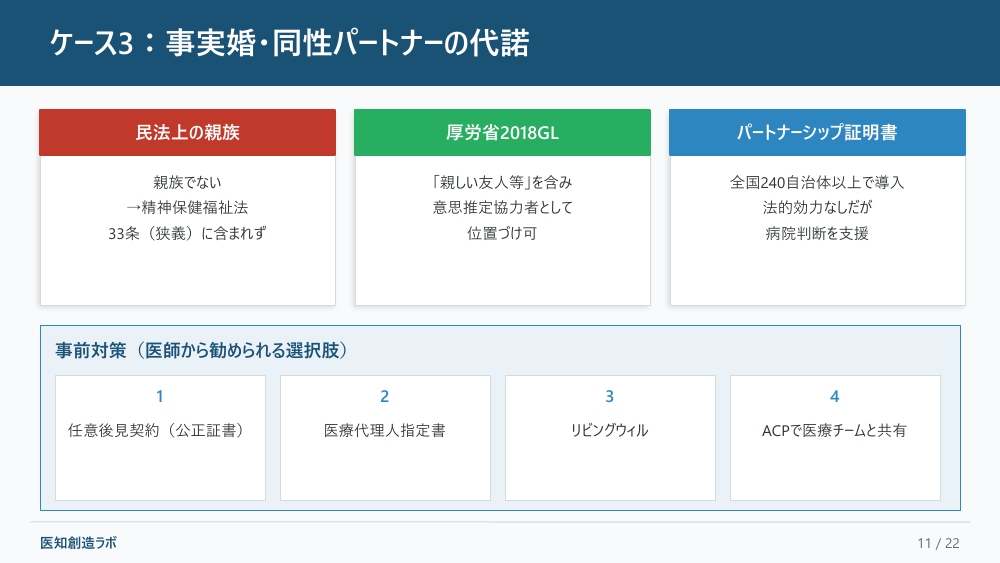Click number 1 above 任意後見契約

click(x=160, y=397)
